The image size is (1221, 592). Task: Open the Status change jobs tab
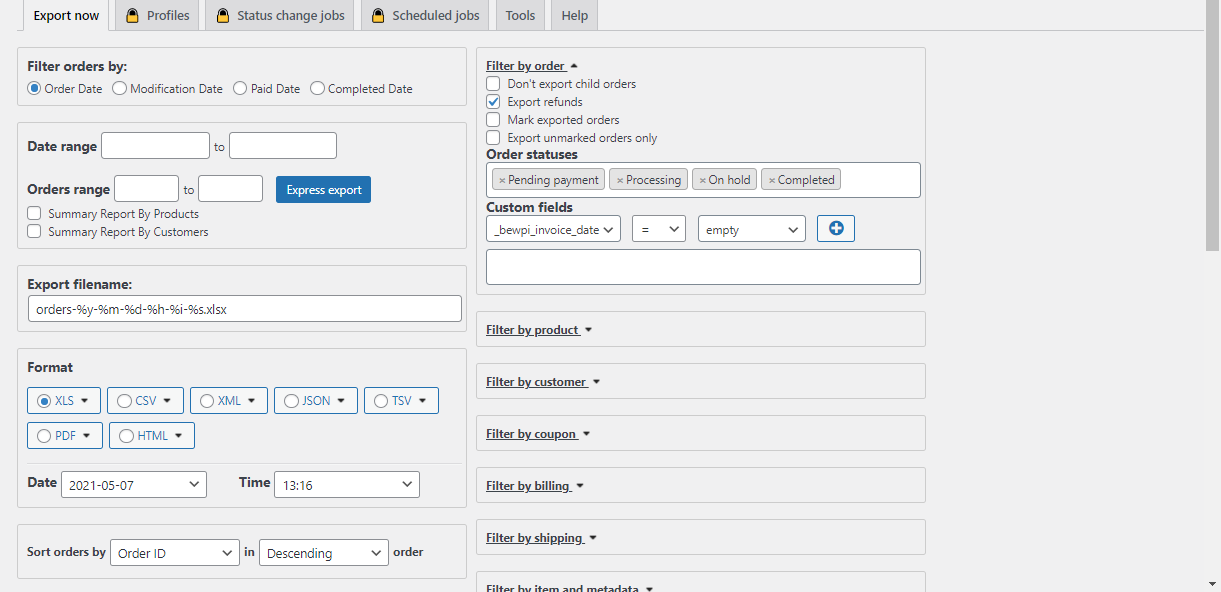[x=280, y=16]
